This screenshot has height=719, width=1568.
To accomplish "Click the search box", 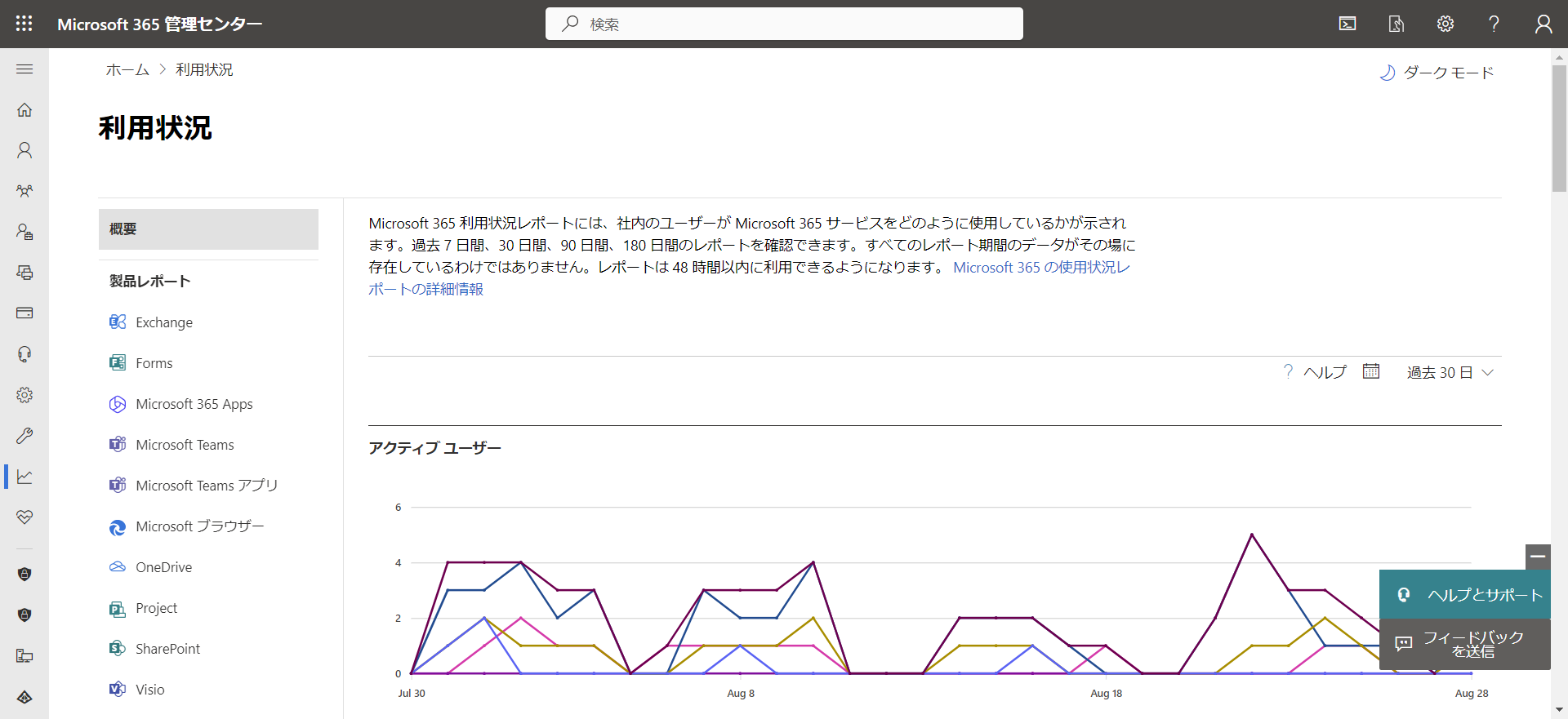I will coord(784,24).
